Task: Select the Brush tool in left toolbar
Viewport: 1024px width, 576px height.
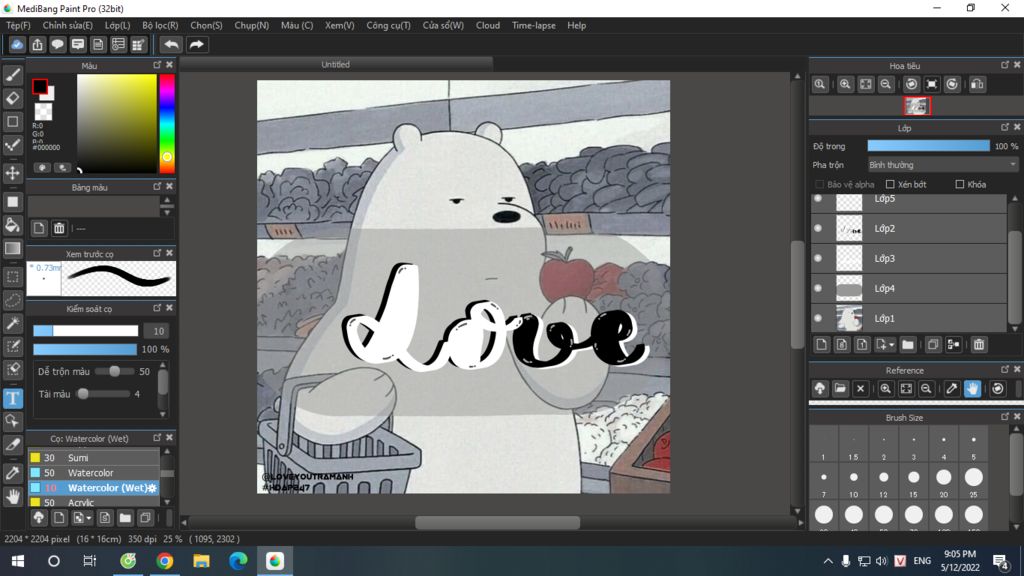Action: (12, 75)
